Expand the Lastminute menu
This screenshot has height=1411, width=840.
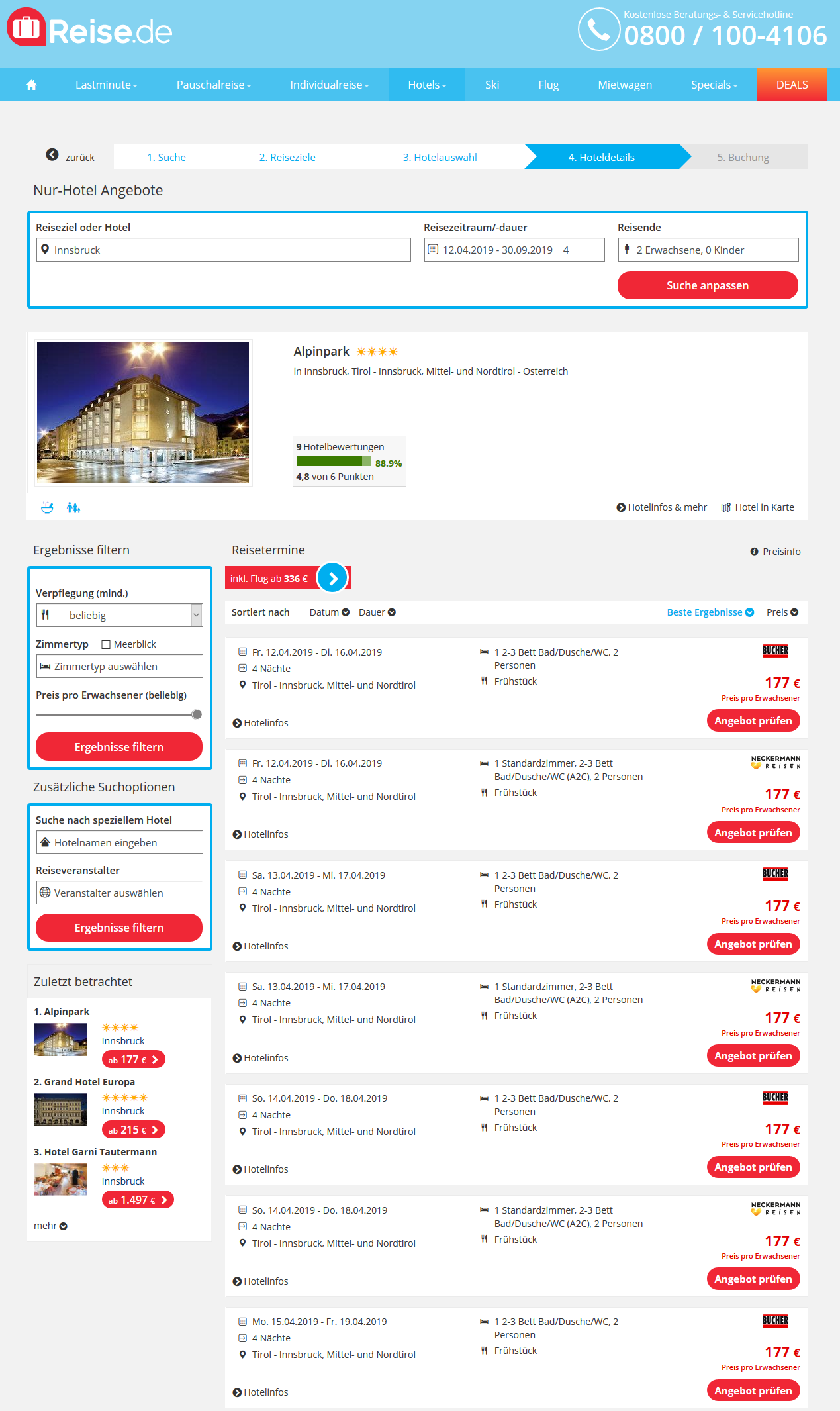[106, 85]
